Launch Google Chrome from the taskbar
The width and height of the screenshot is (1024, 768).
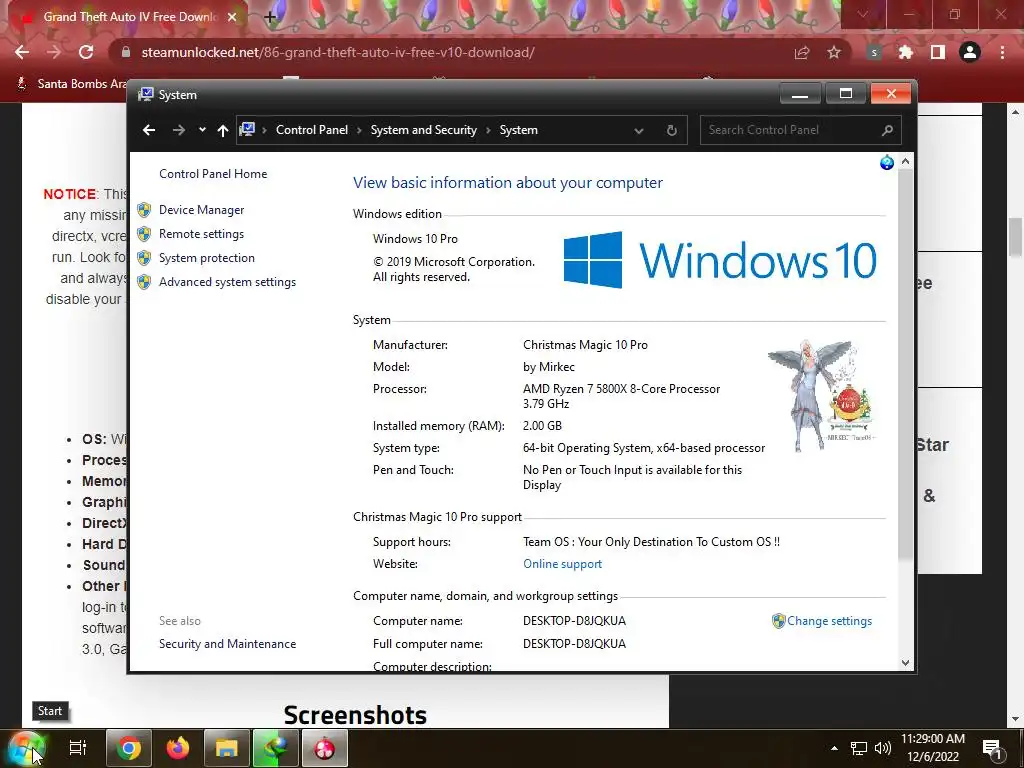click(129, 748)
